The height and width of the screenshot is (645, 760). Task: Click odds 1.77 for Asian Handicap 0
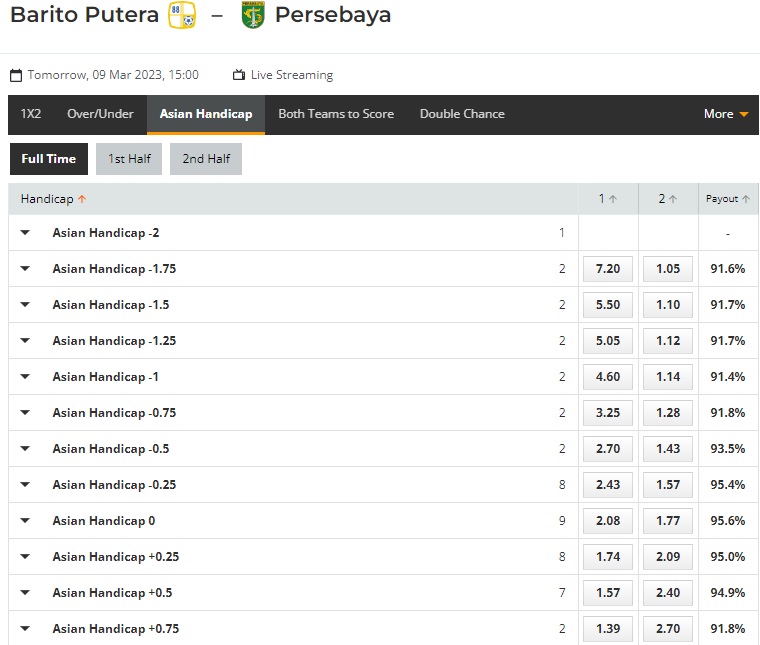pyautogui.click(x=668, y=521)
